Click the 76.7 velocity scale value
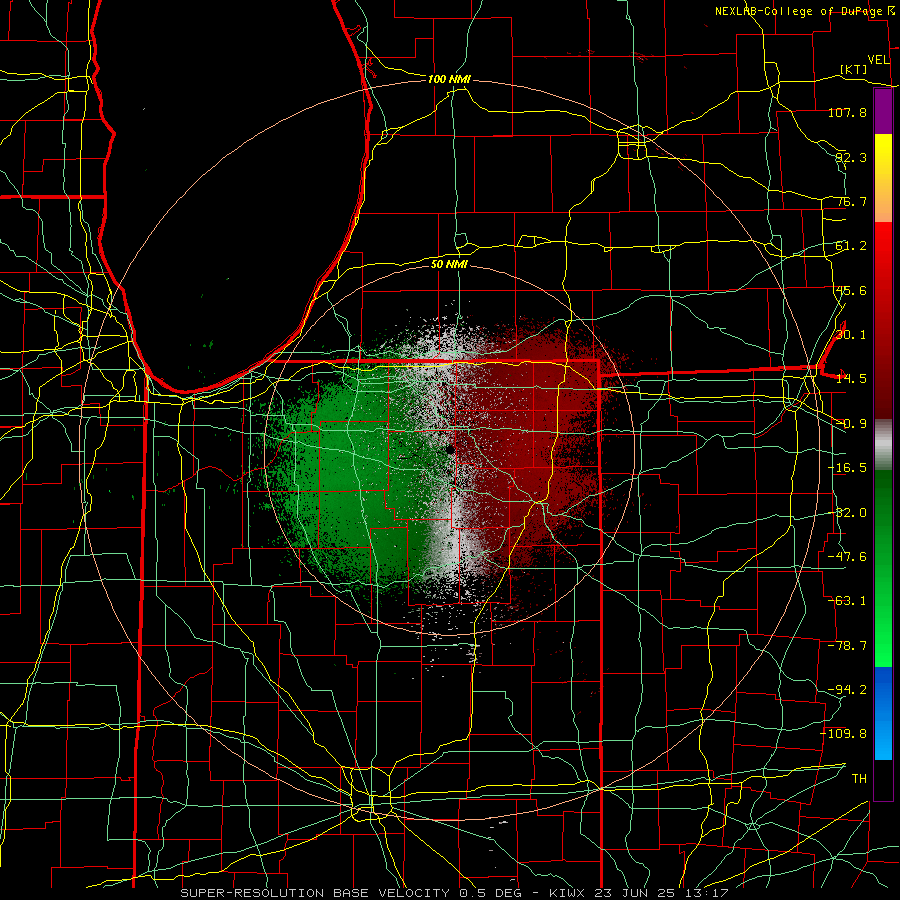This screenshot has height=900, width=900. [x=851, y=201]
